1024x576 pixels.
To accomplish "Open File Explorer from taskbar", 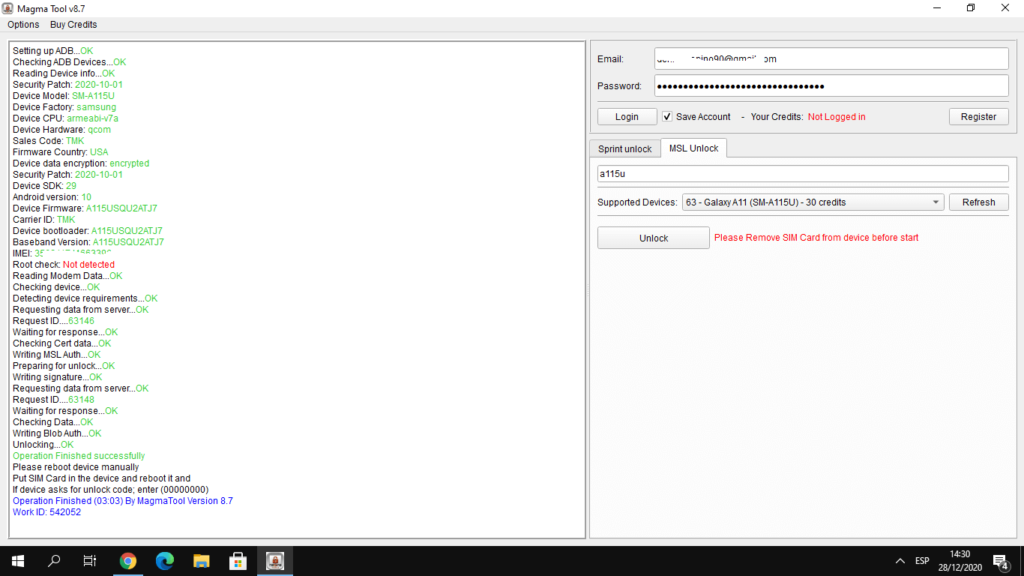I will pos(201,561).
